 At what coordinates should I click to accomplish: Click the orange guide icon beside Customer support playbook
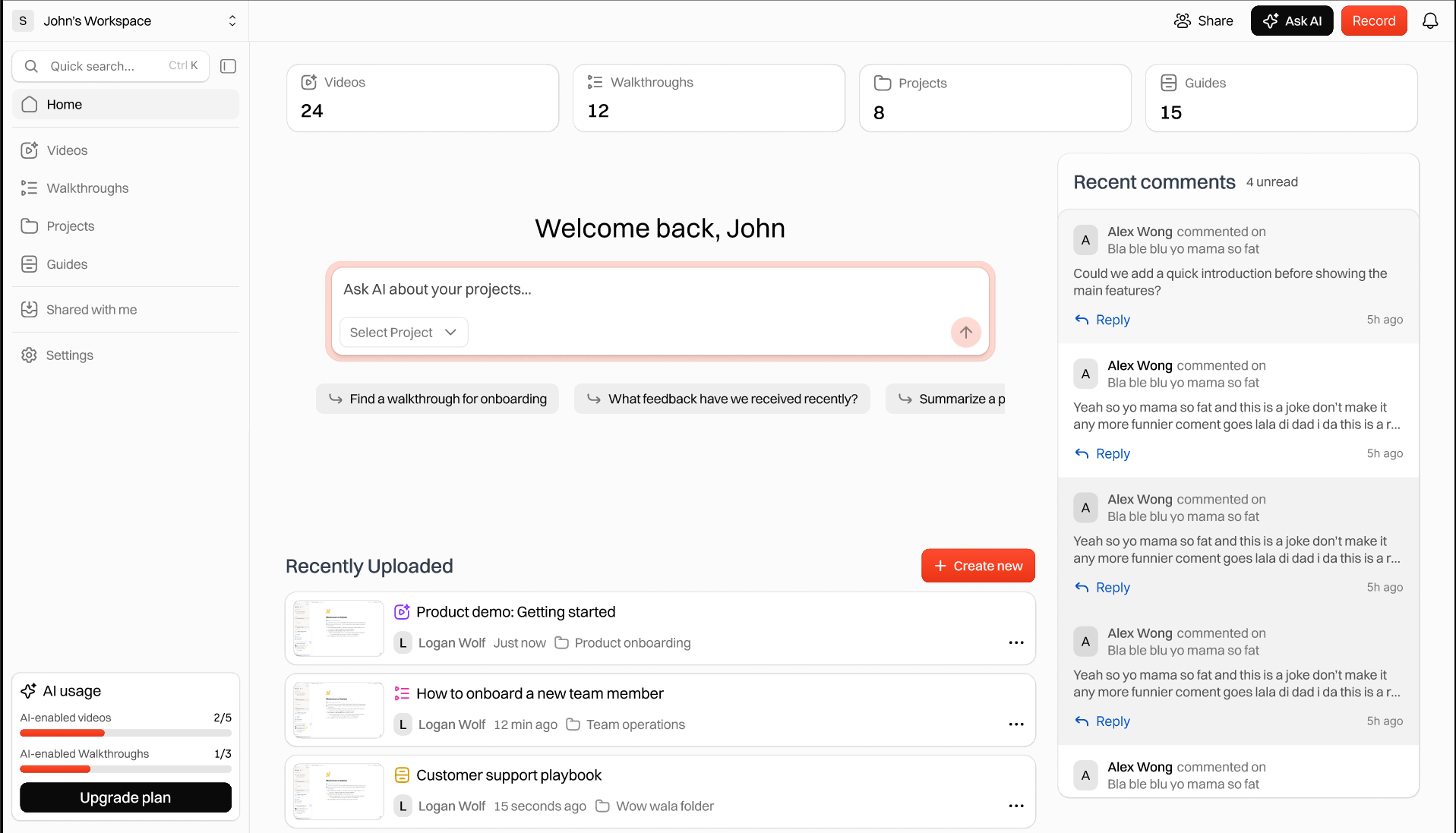(402, 775)
